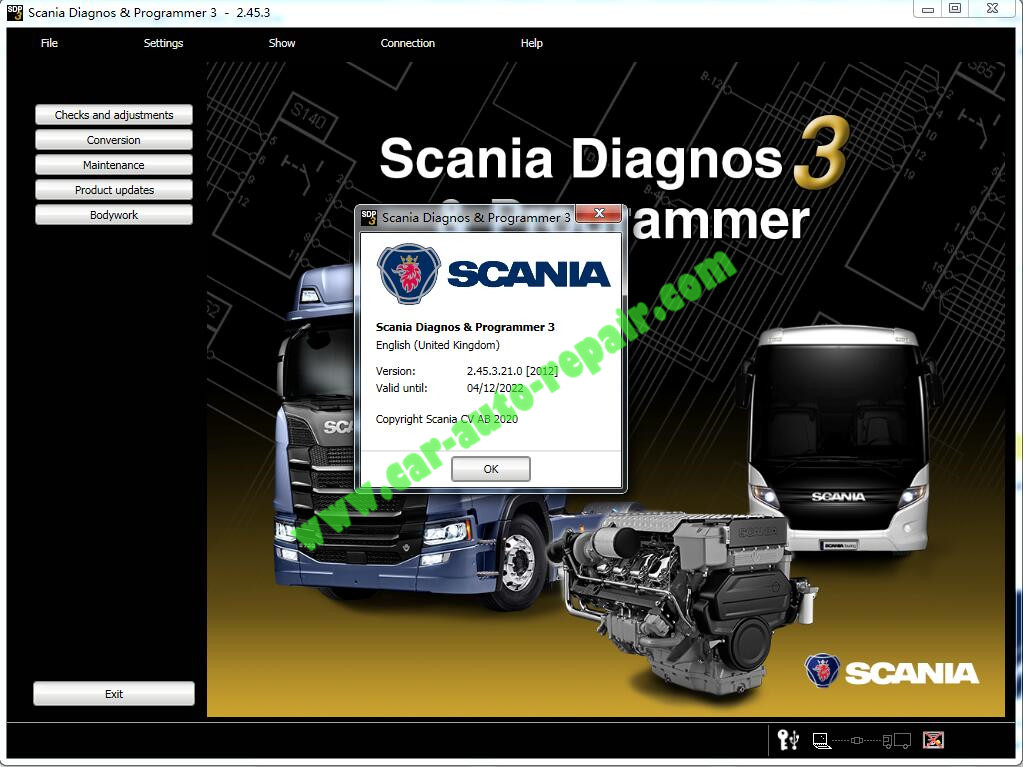
Task: Close the About dialog with the red X
Action: pyautogui.click(x=599, y=213)
